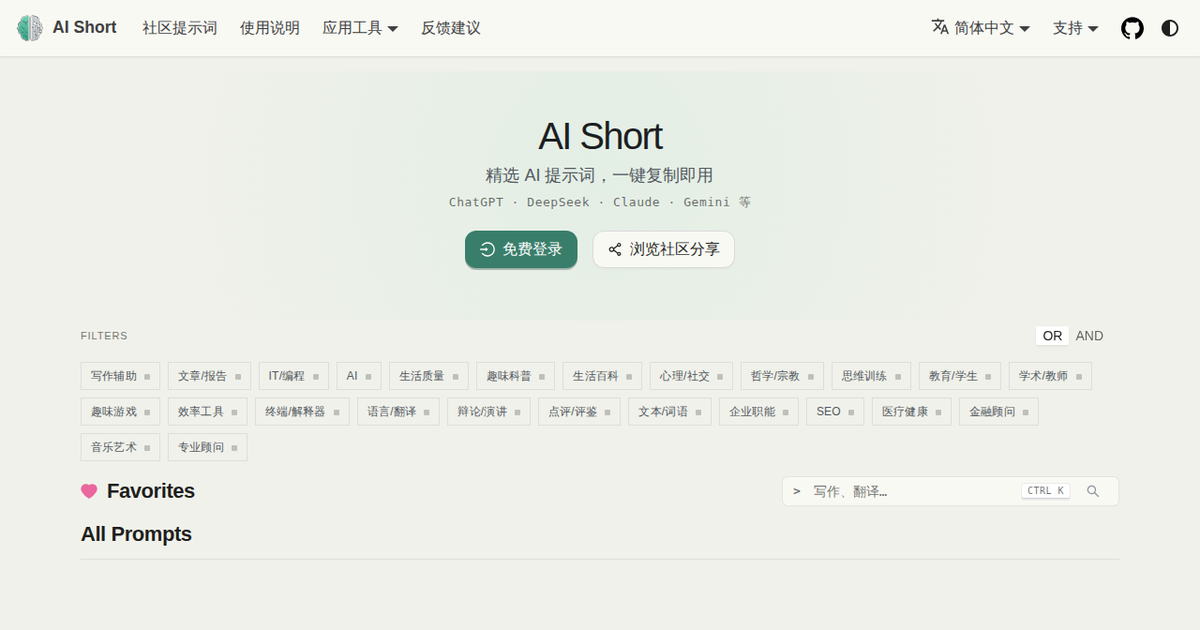Open 反馈建议 nav link
Viewport: 1200px width, 630px height.
[x=451, y=28]
